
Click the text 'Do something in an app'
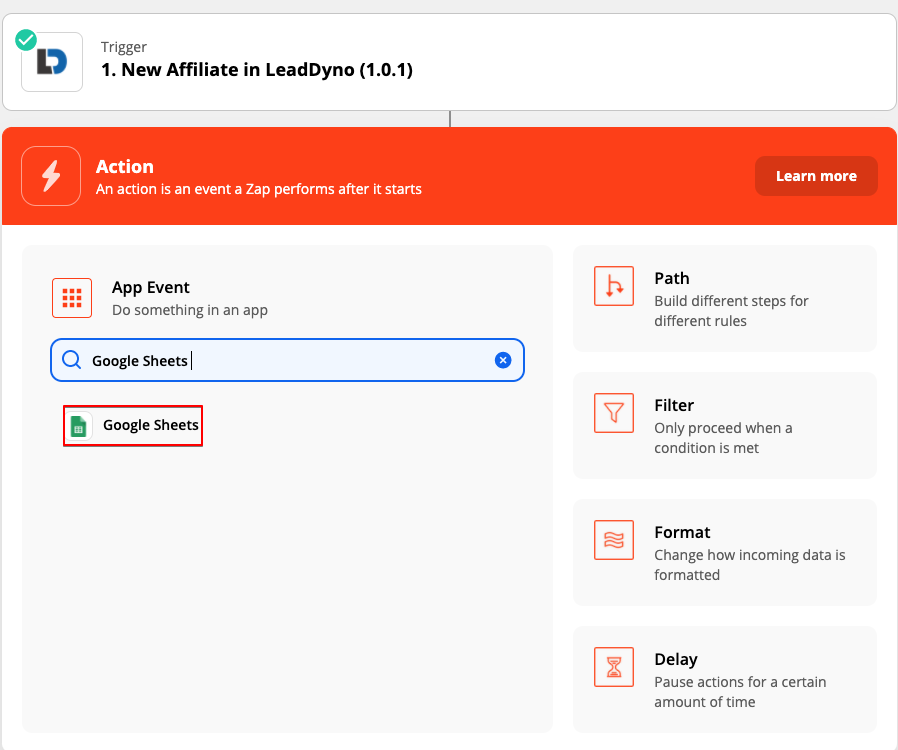190,310
